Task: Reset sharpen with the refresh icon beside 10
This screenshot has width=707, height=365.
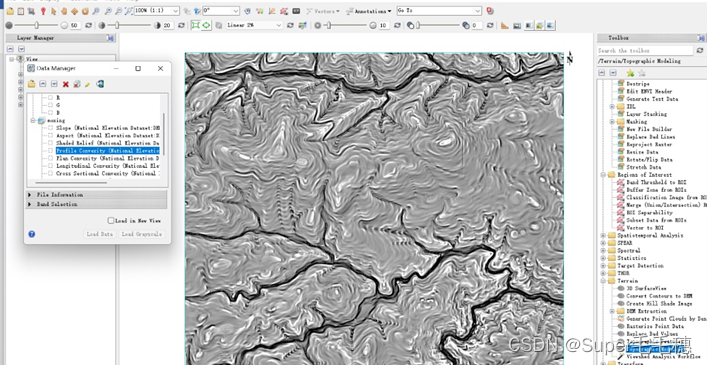Action: [x=397, y=25]
